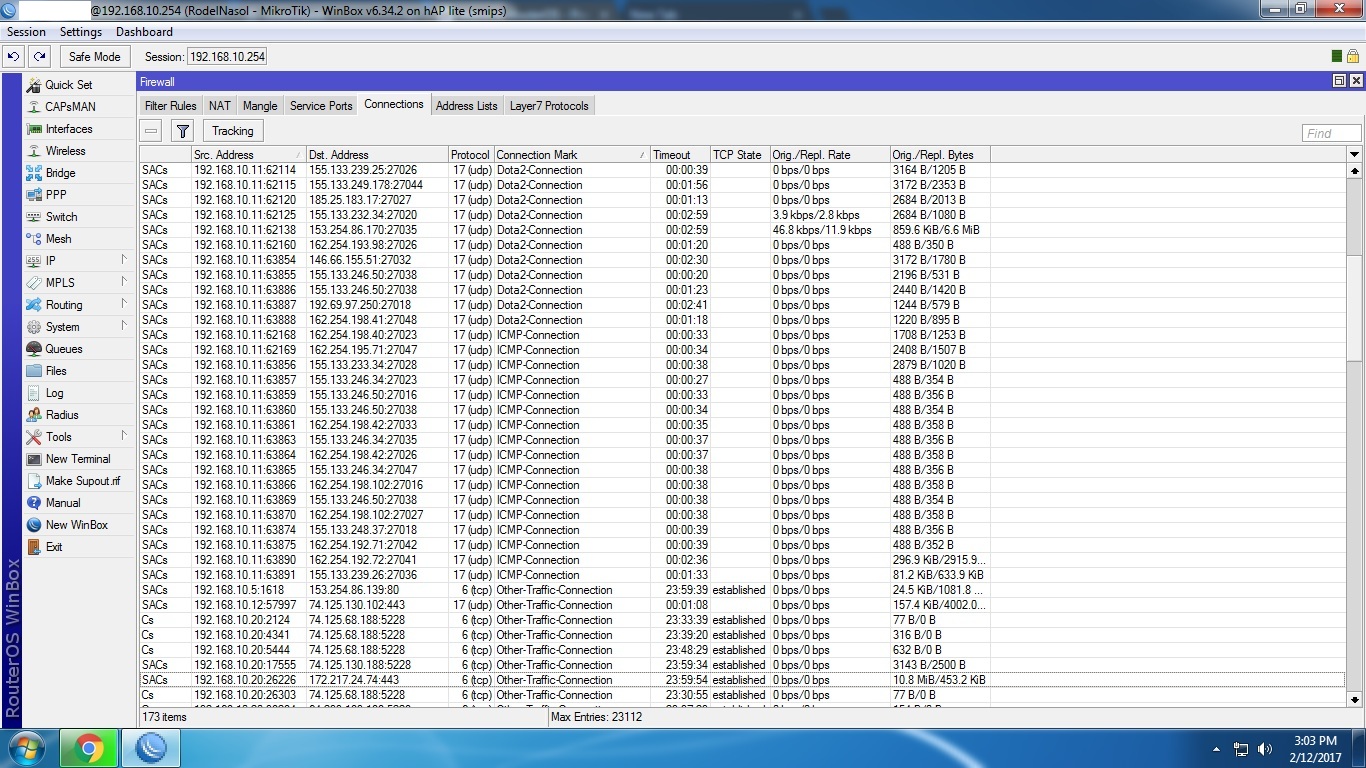This screenshot has height=768, width=1366.
Task: Click Make Supout.rif
Action: click(x=82, y=481)
